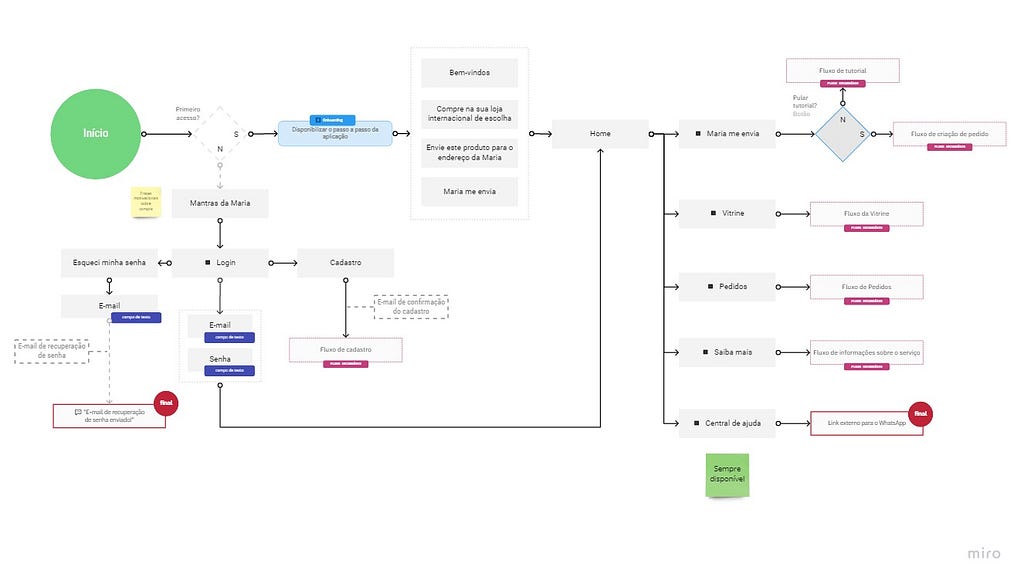This screenshot has width=1024, height=582.
Task: Open the Fluxo de Pedidos box
Action: coord(867,287)
